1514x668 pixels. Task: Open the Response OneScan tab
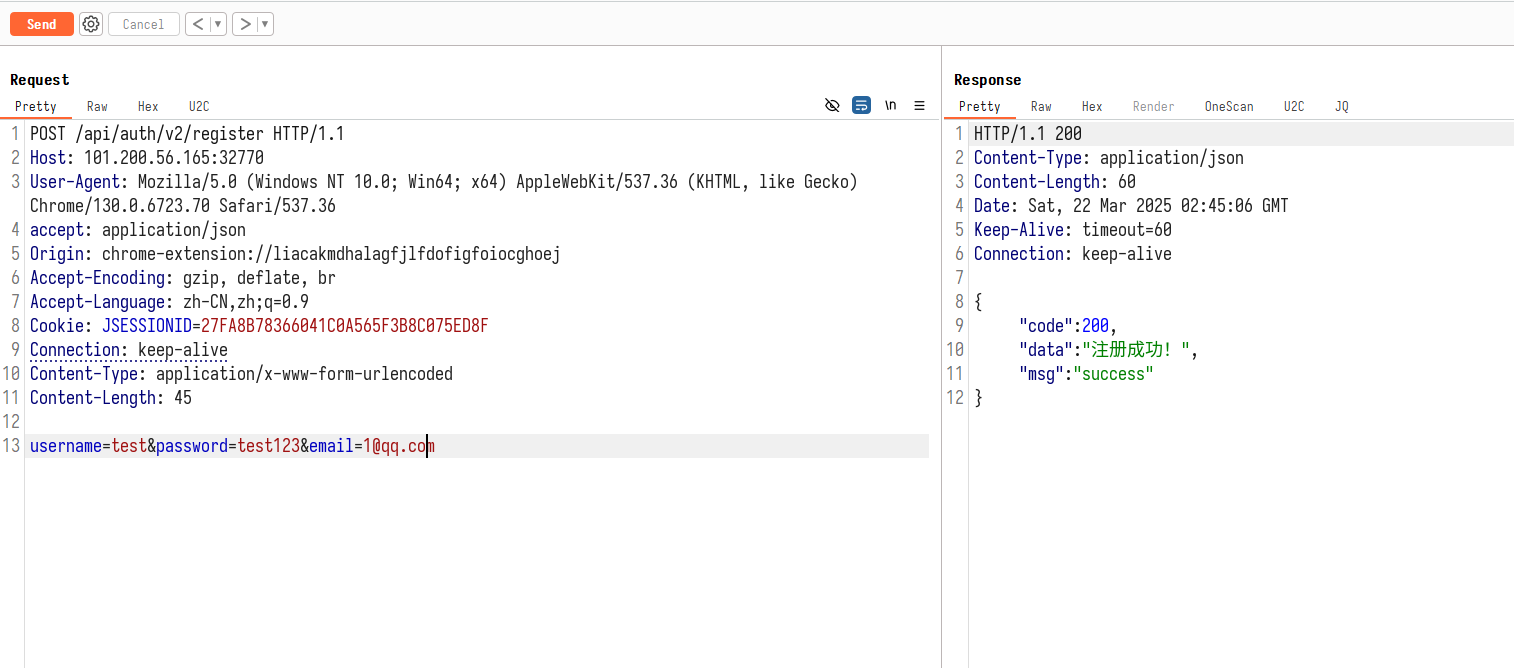pos(1228,107)
